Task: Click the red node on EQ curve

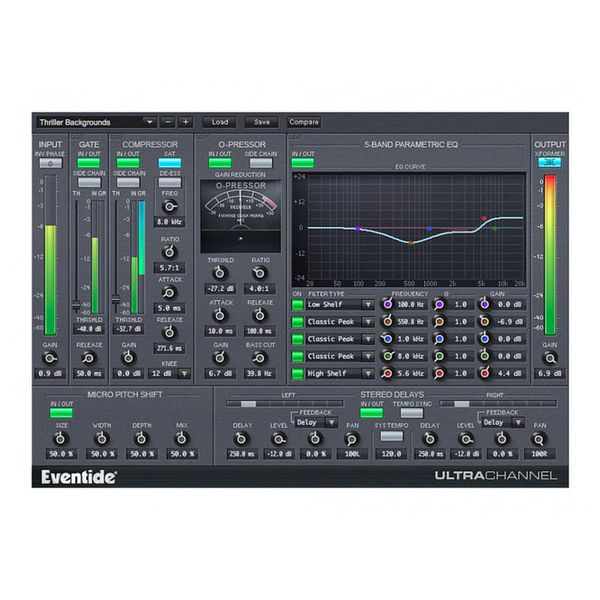Action: 484,218
